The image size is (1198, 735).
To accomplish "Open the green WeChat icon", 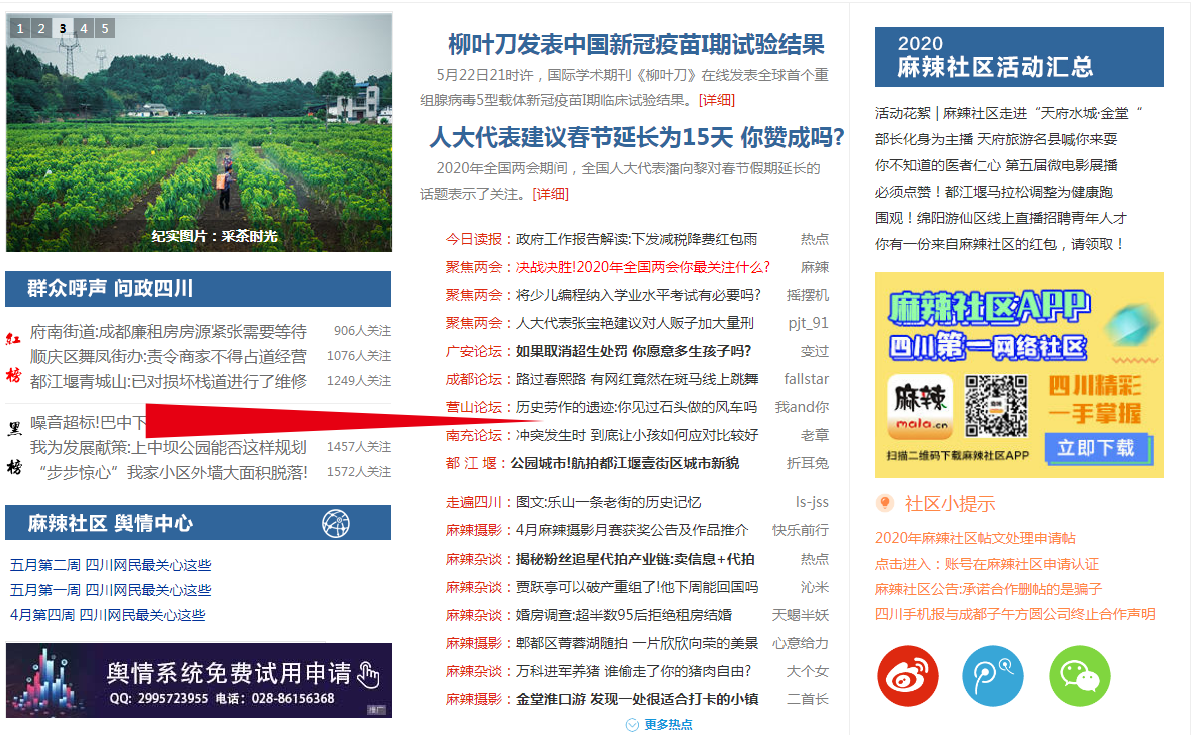I will click(x=1079, y=676).
